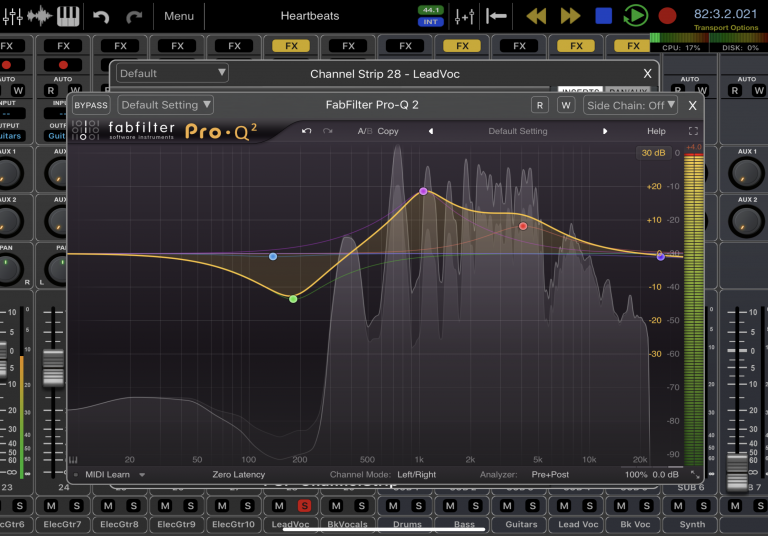The height and width of the screenshot is (536, 768).
Task: Open Default Setting preset browser in Pro-Q
Action: pos(518,131)
